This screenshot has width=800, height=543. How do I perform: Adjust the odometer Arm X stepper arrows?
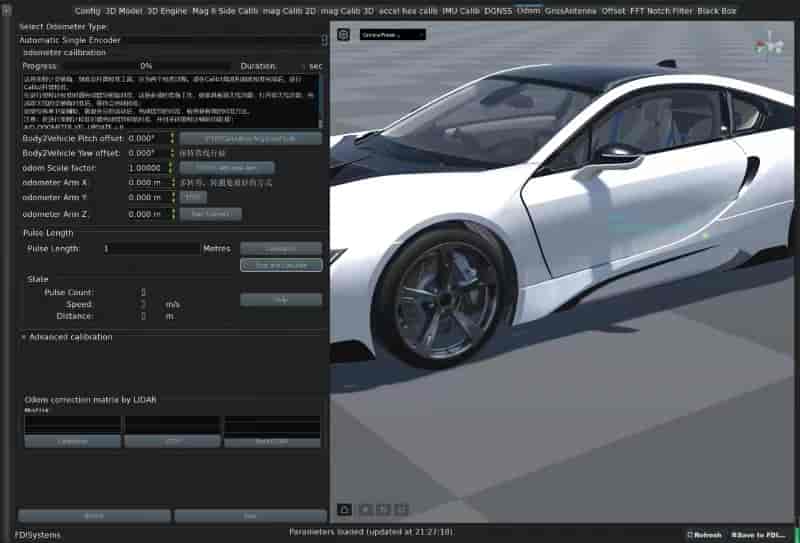[x=172, y=183]
